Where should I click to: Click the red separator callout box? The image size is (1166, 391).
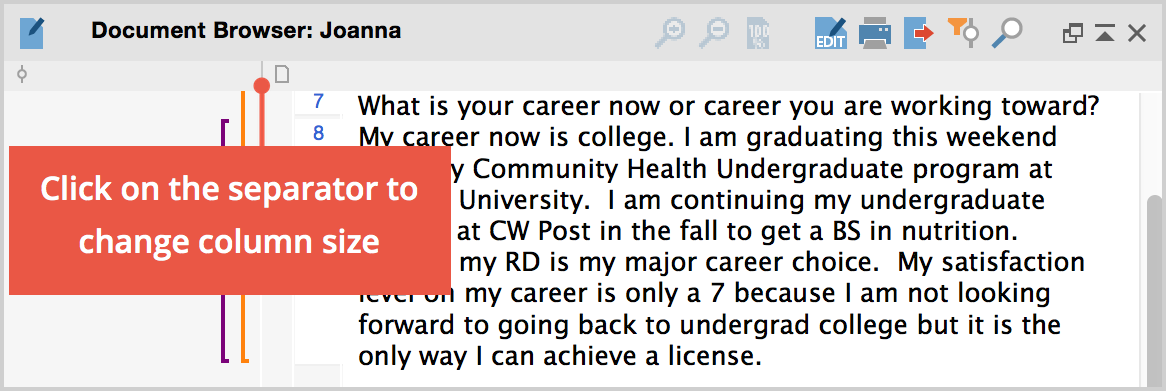click(230, 220)
